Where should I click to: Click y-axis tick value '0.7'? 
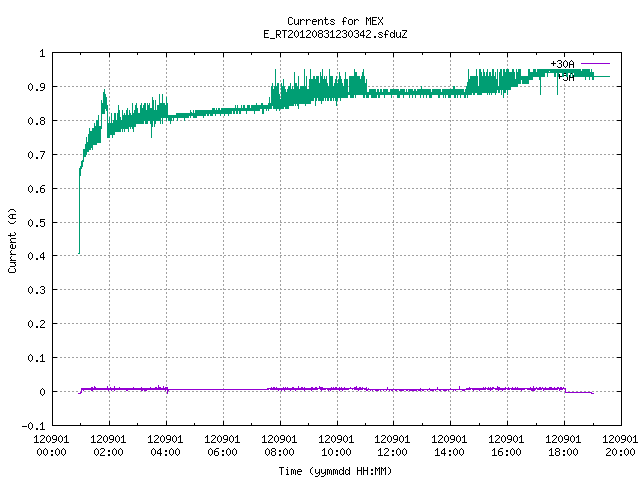point(36,155)
